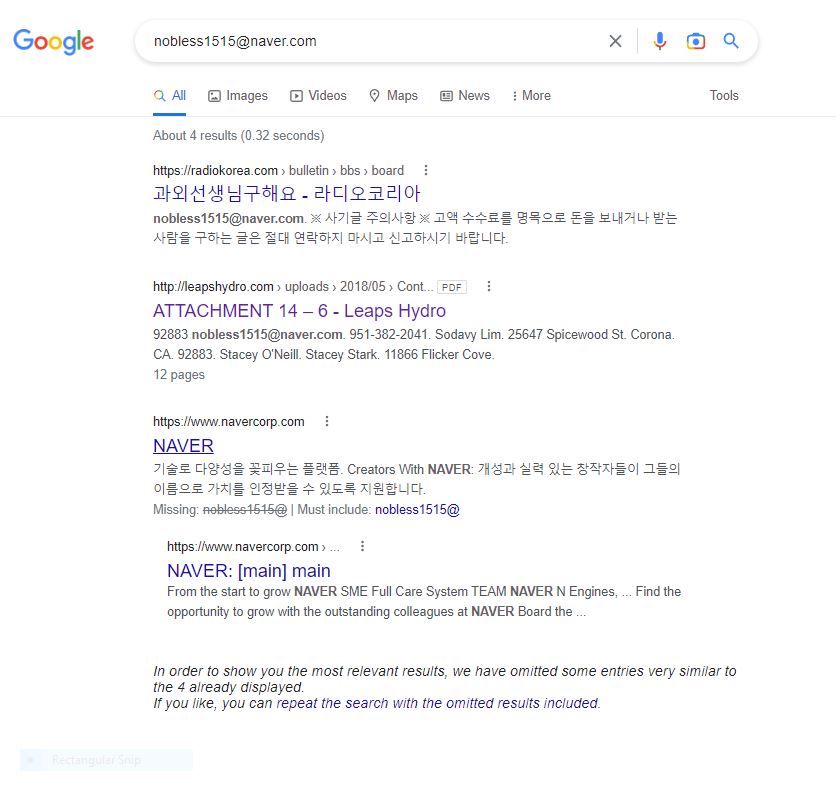Start voice search with microphone icon
The width and height of the screenshot is (836, 786).
(659, 41)
